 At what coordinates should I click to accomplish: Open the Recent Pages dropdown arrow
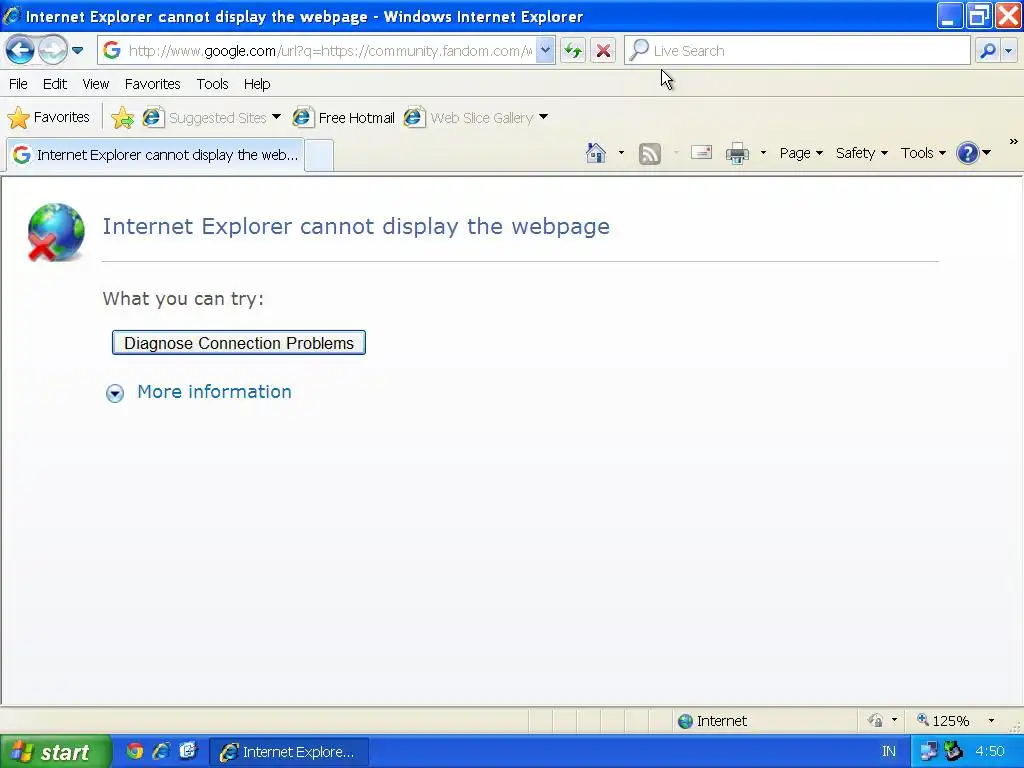point(77,50)
